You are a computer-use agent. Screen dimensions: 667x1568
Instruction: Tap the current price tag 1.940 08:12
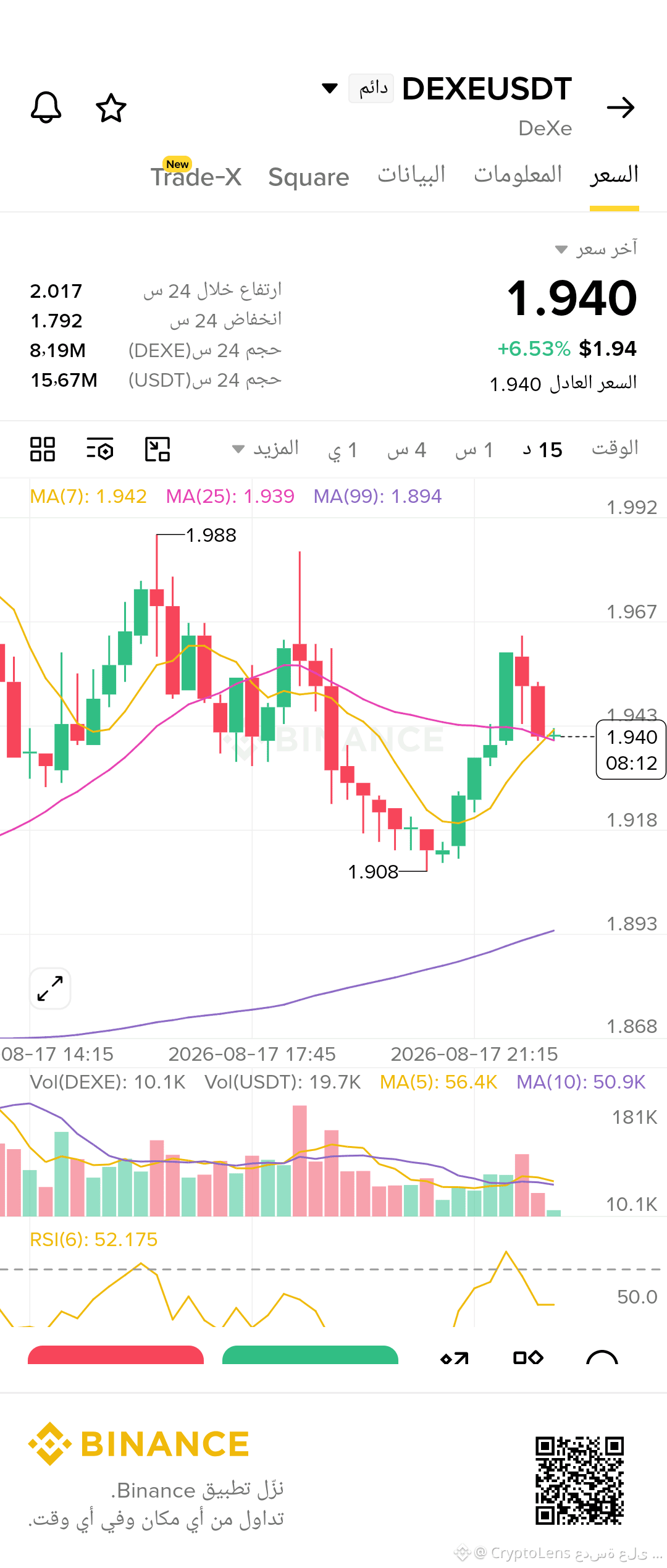click(x=631, y=750)
